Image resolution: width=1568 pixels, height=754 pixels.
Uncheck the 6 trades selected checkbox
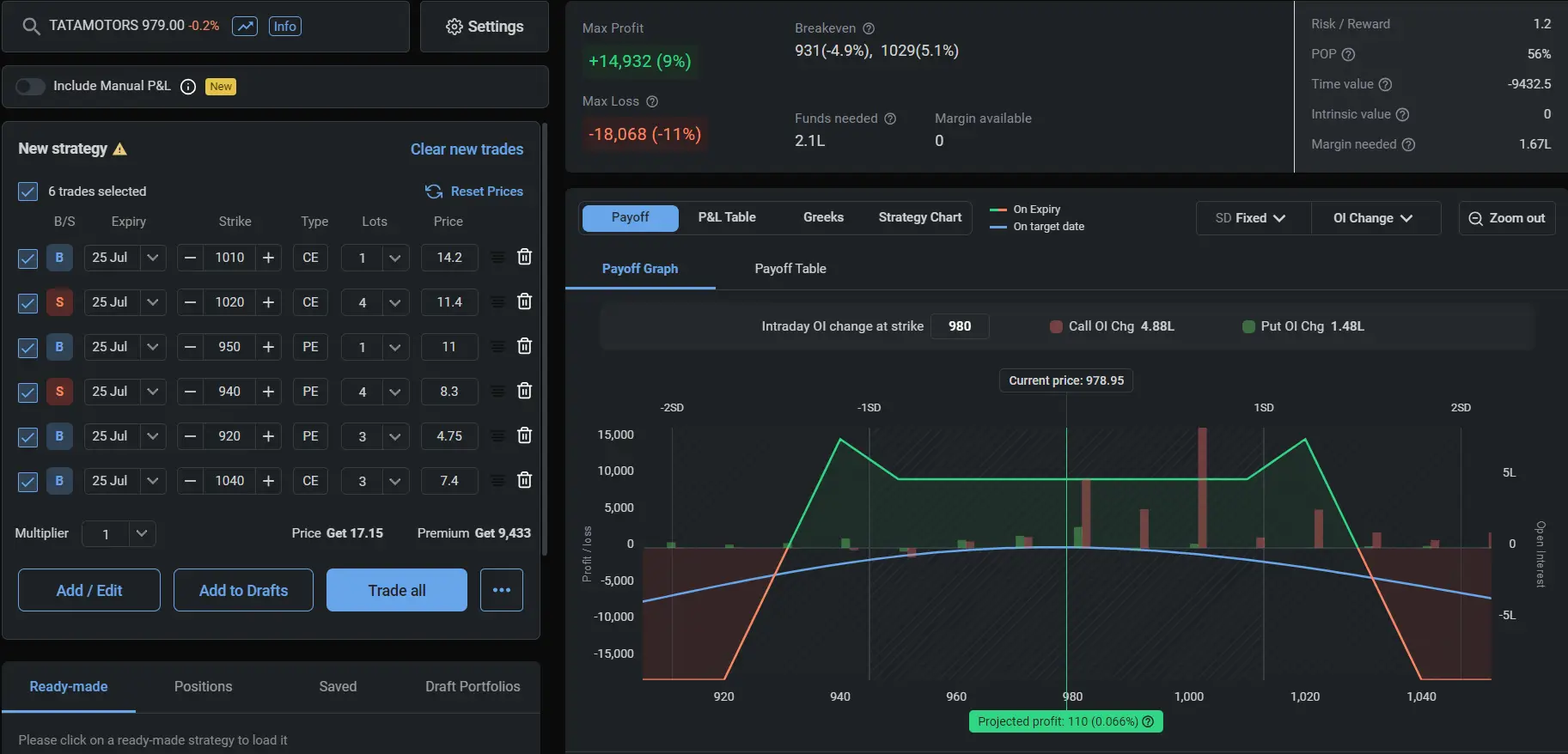click(27, 192)
